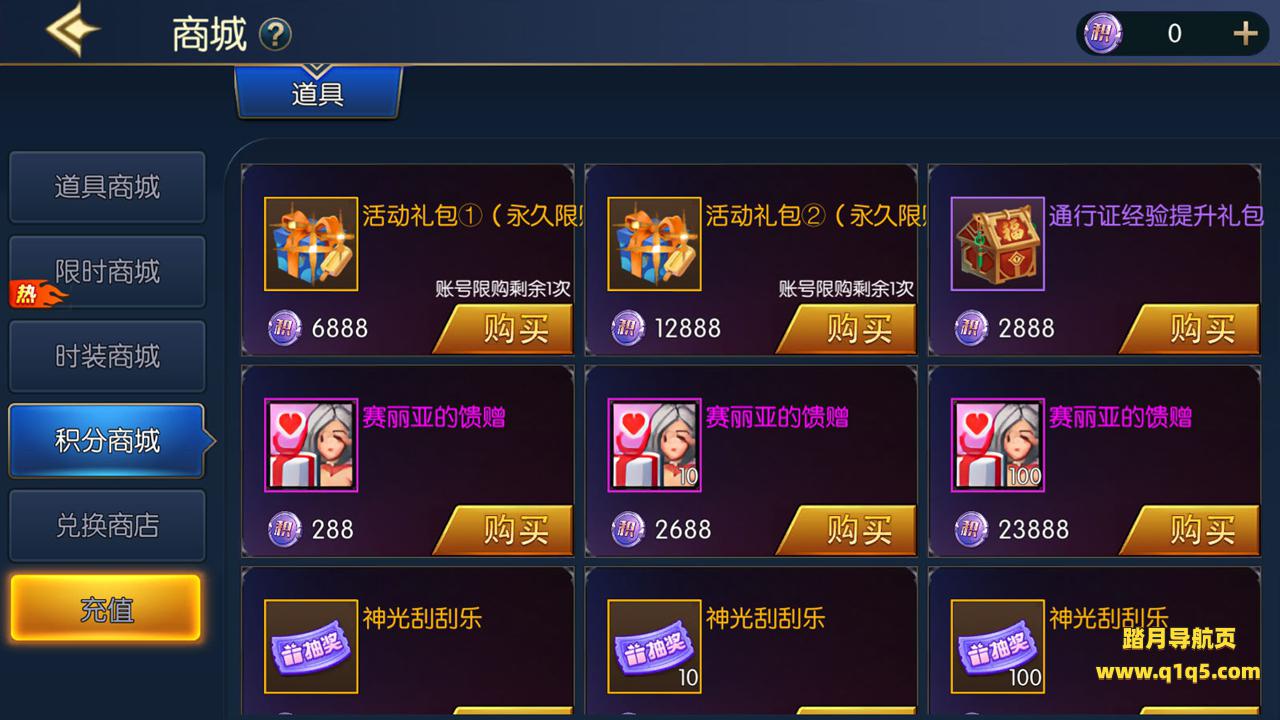Open the 兑换商店 tab
Screen dimensions: 1280x720
point(107,526)
